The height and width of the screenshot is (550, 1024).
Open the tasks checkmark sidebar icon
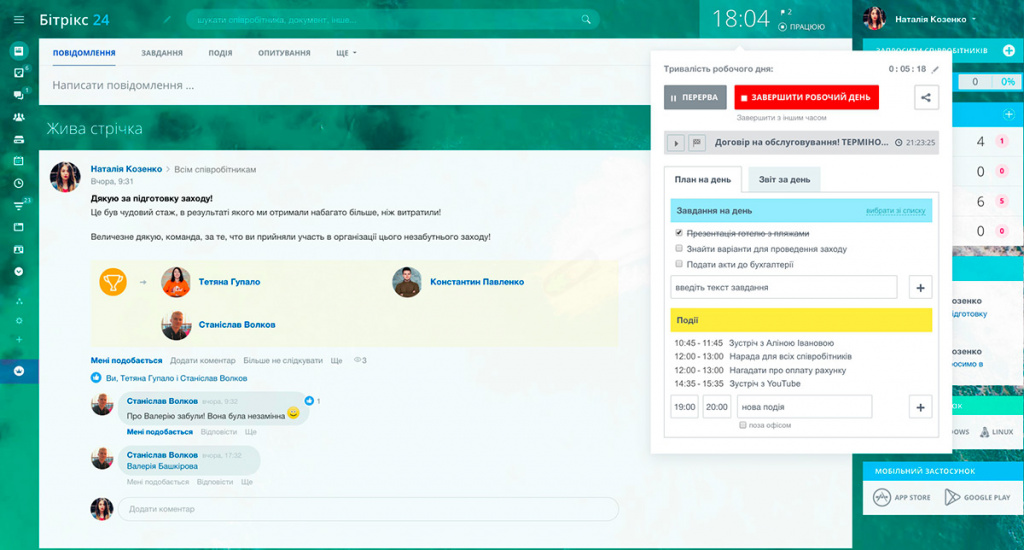(x=18, y=73)
